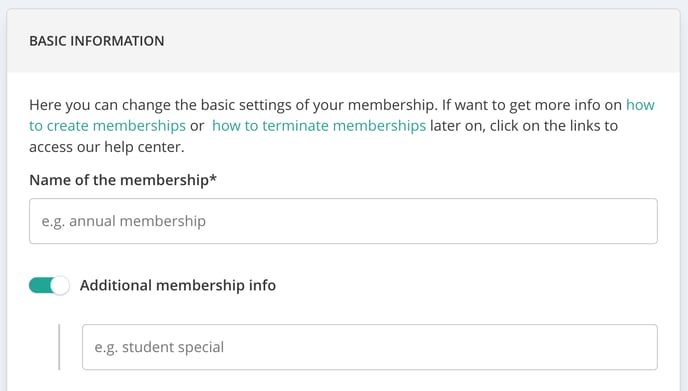Click the BASIC INFORMATION section heading
Viewport: 688px width, 391px height.
click(97, 41)
